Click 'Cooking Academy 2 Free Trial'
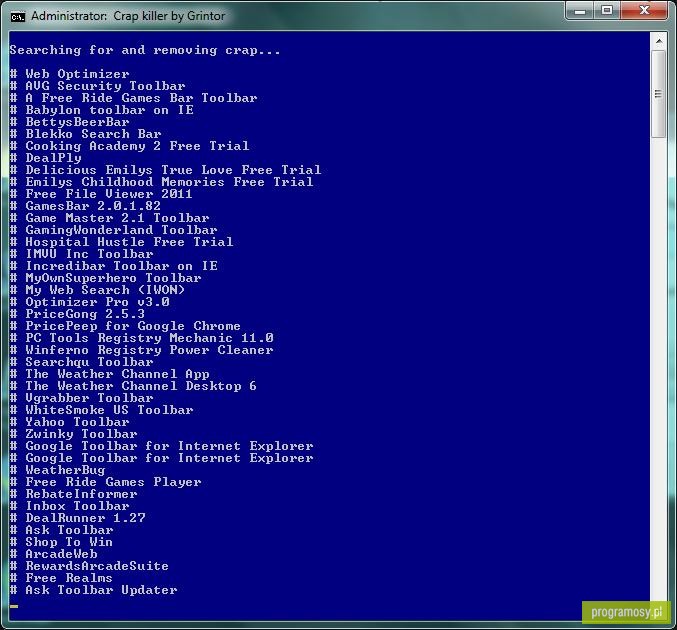 pos(130,146)
